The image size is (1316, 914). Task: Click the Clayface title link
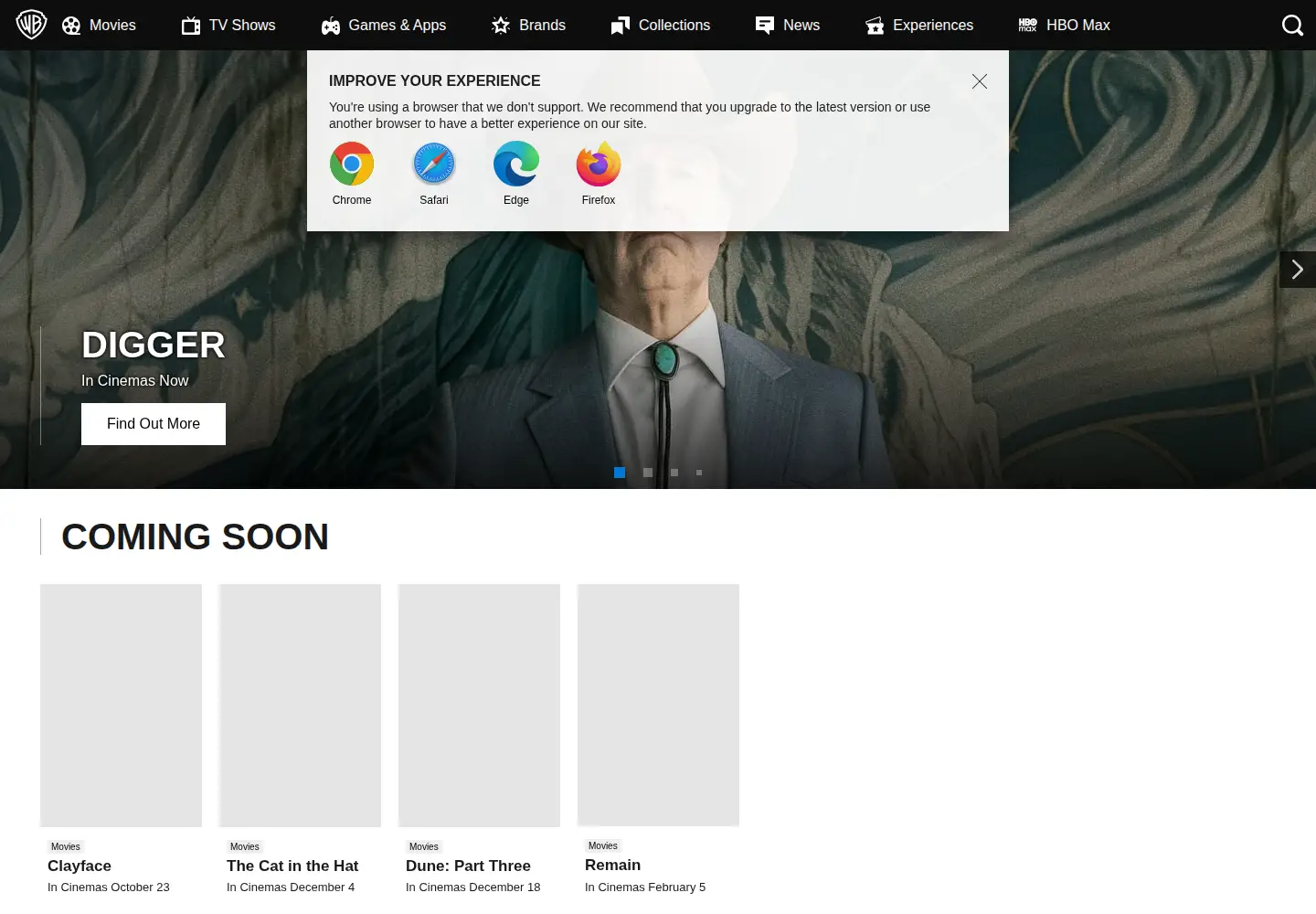[x=80, y=866]
